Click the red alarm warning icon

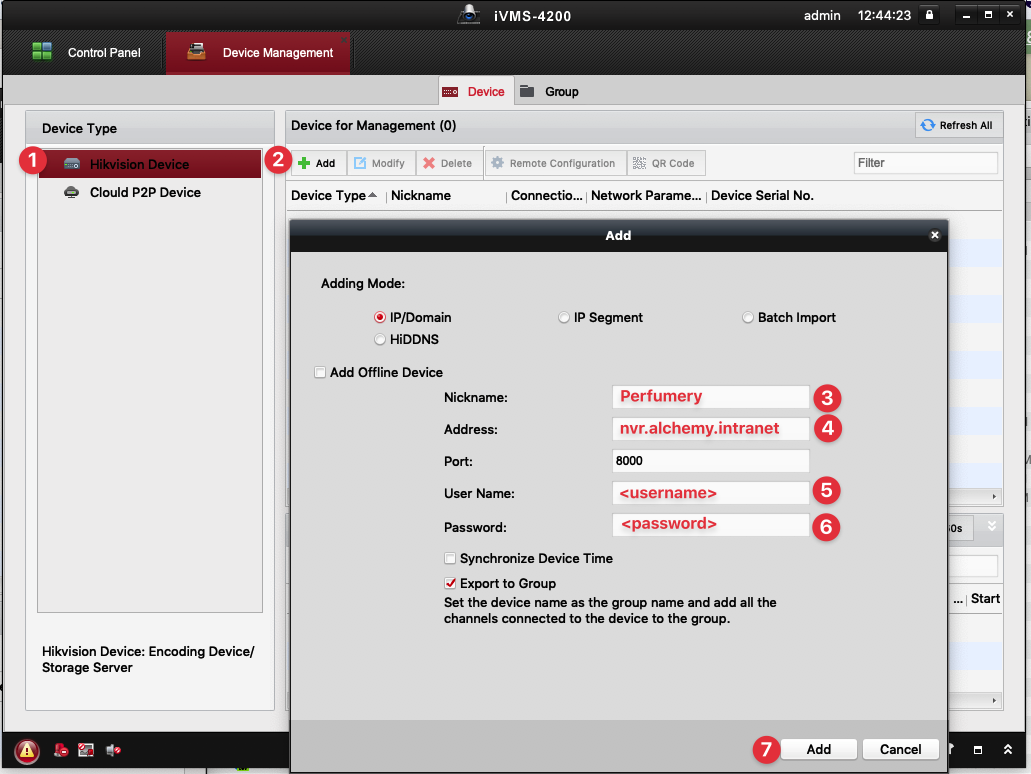tap(27, 750)
